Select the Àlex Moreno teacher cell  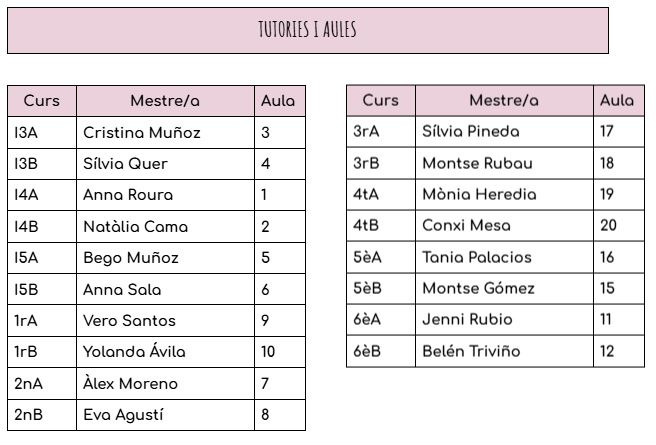click(164, 384)
